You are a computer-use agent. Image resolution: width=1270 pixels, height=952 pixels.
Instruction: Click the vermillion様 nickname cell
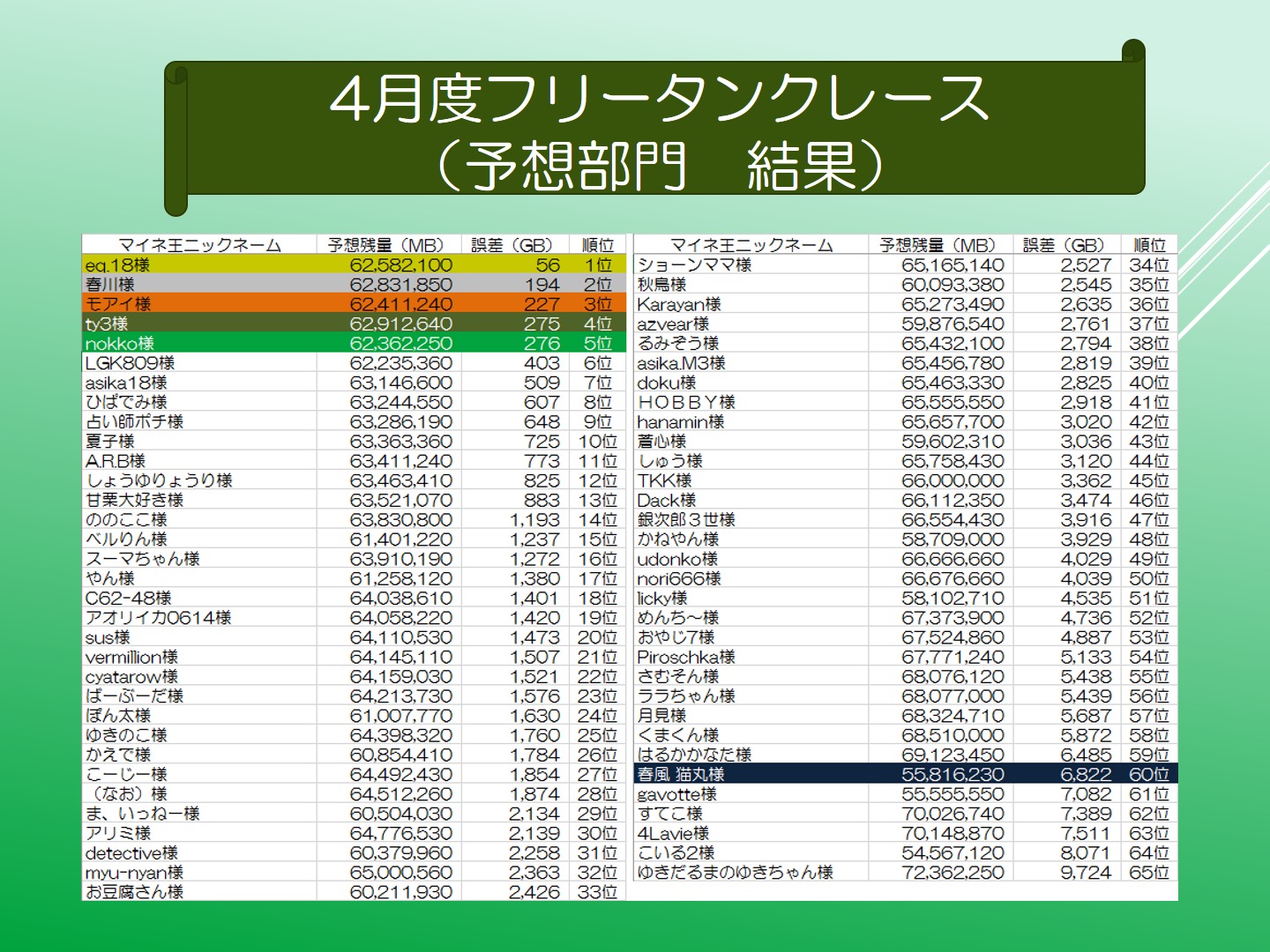(131, 657)
